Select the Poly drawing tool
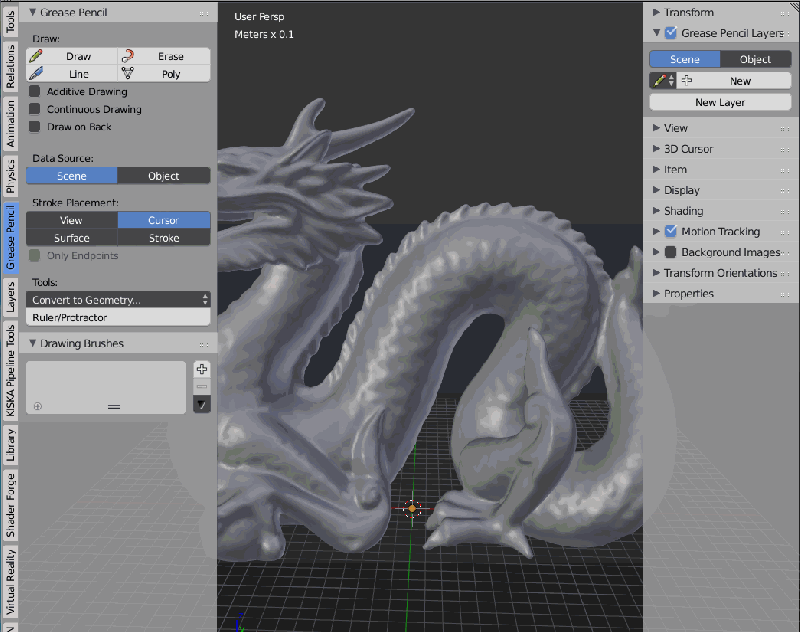800x632 pixels. click(x=166, y=73)
